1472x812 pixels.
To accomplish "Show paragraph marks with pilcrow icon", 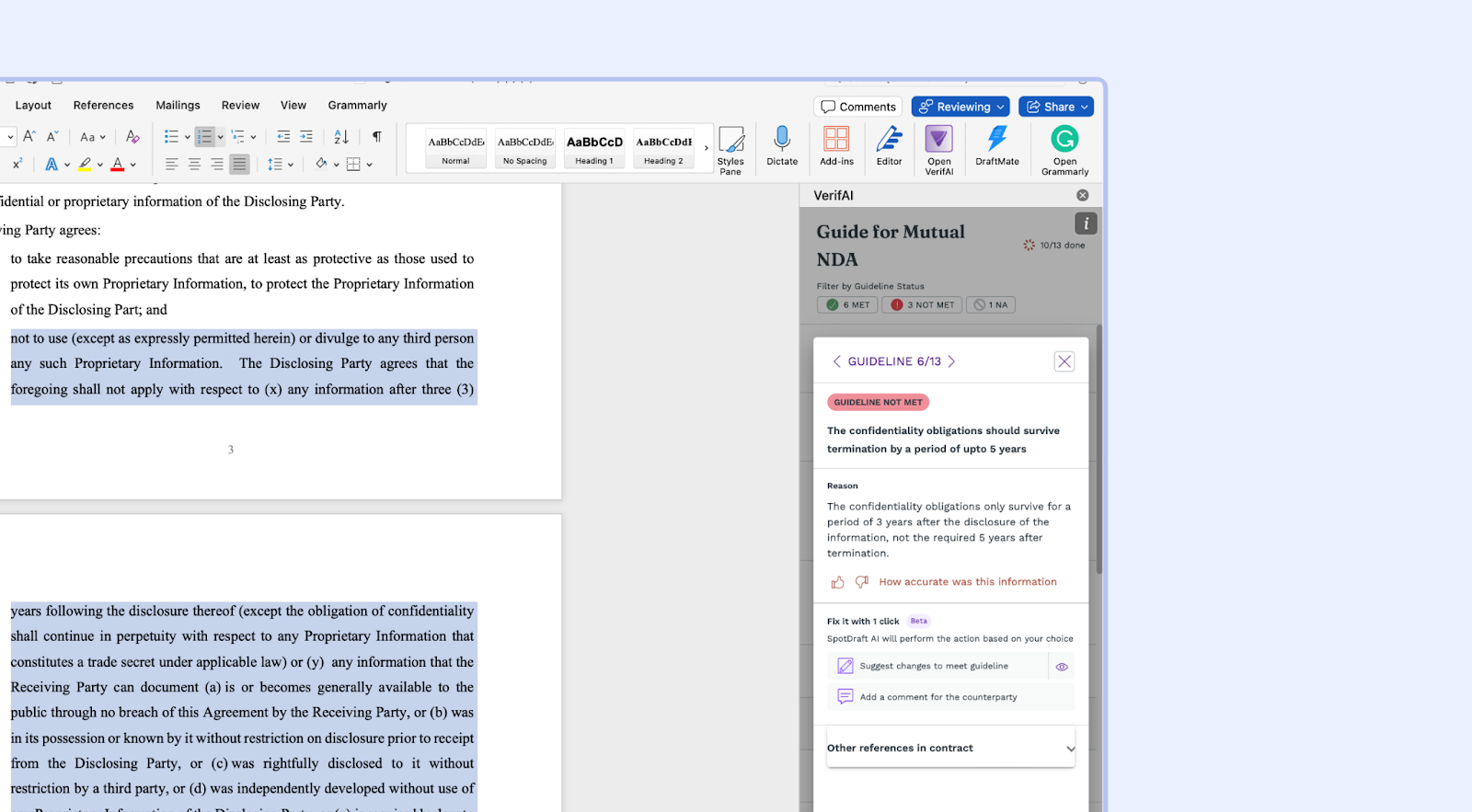I will click(x=376, y=136).
